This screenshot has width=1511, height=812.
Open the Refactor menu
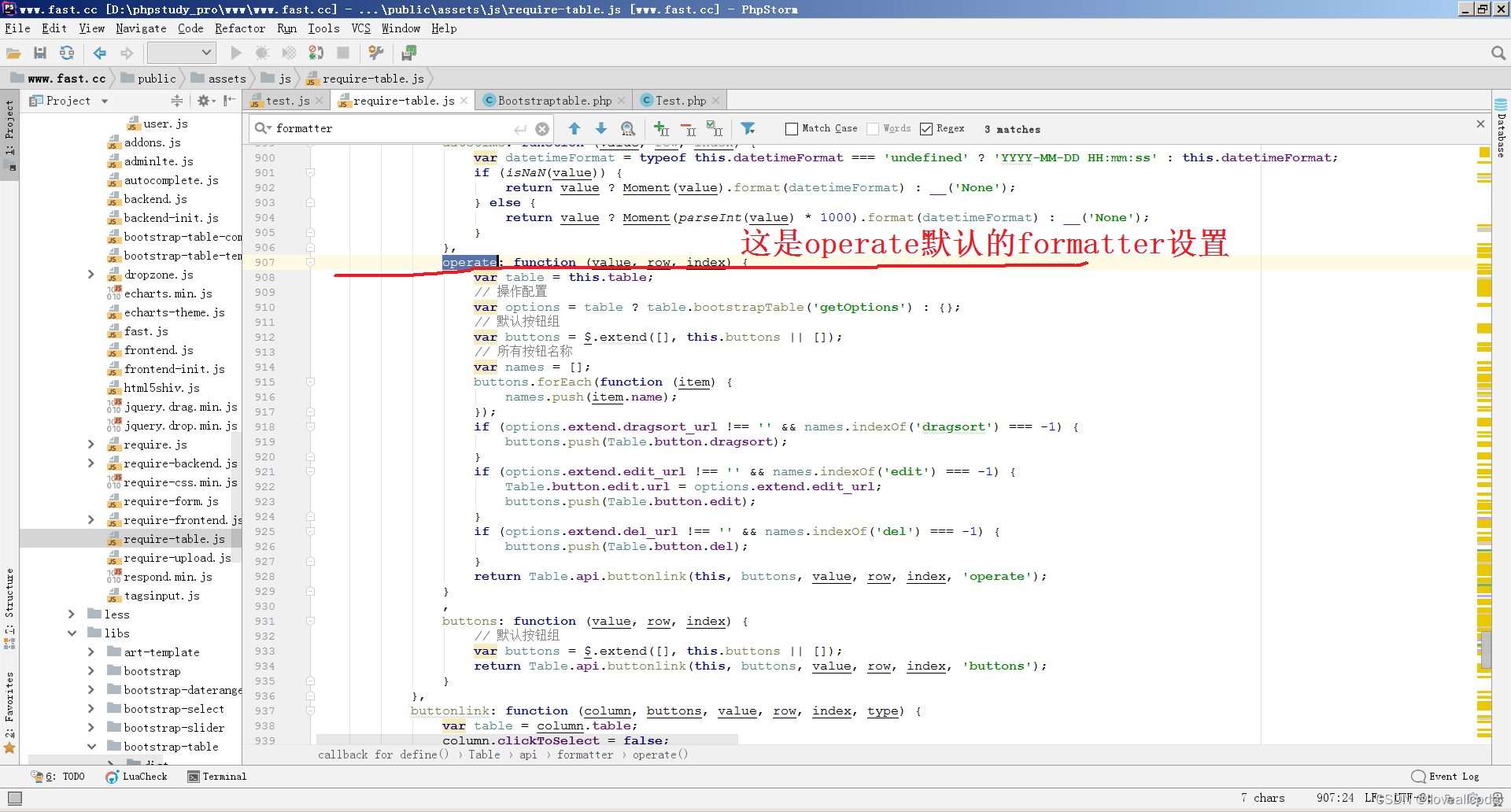pos(240,28)
